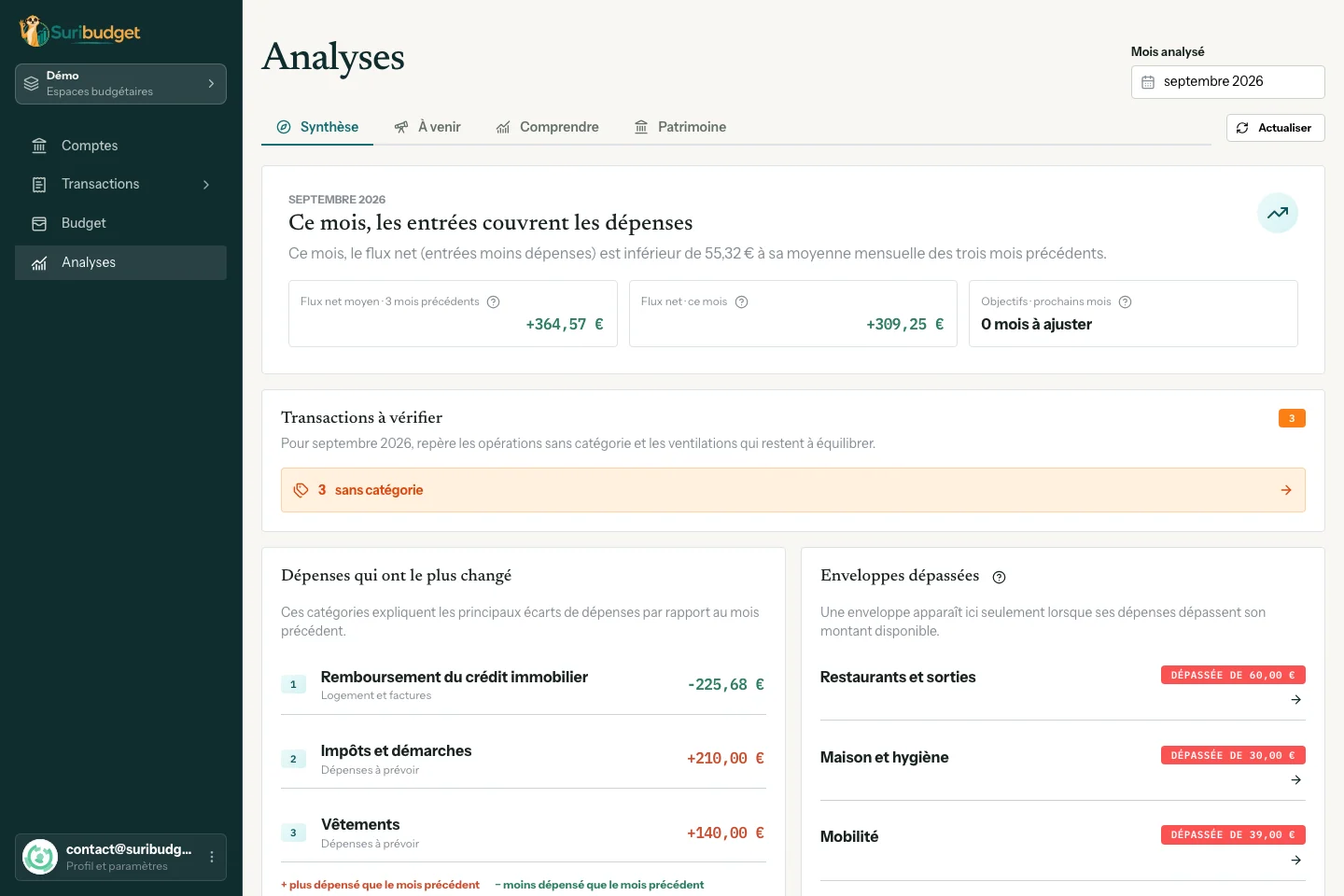Show help for Flux net ce mois

(742, 301)
